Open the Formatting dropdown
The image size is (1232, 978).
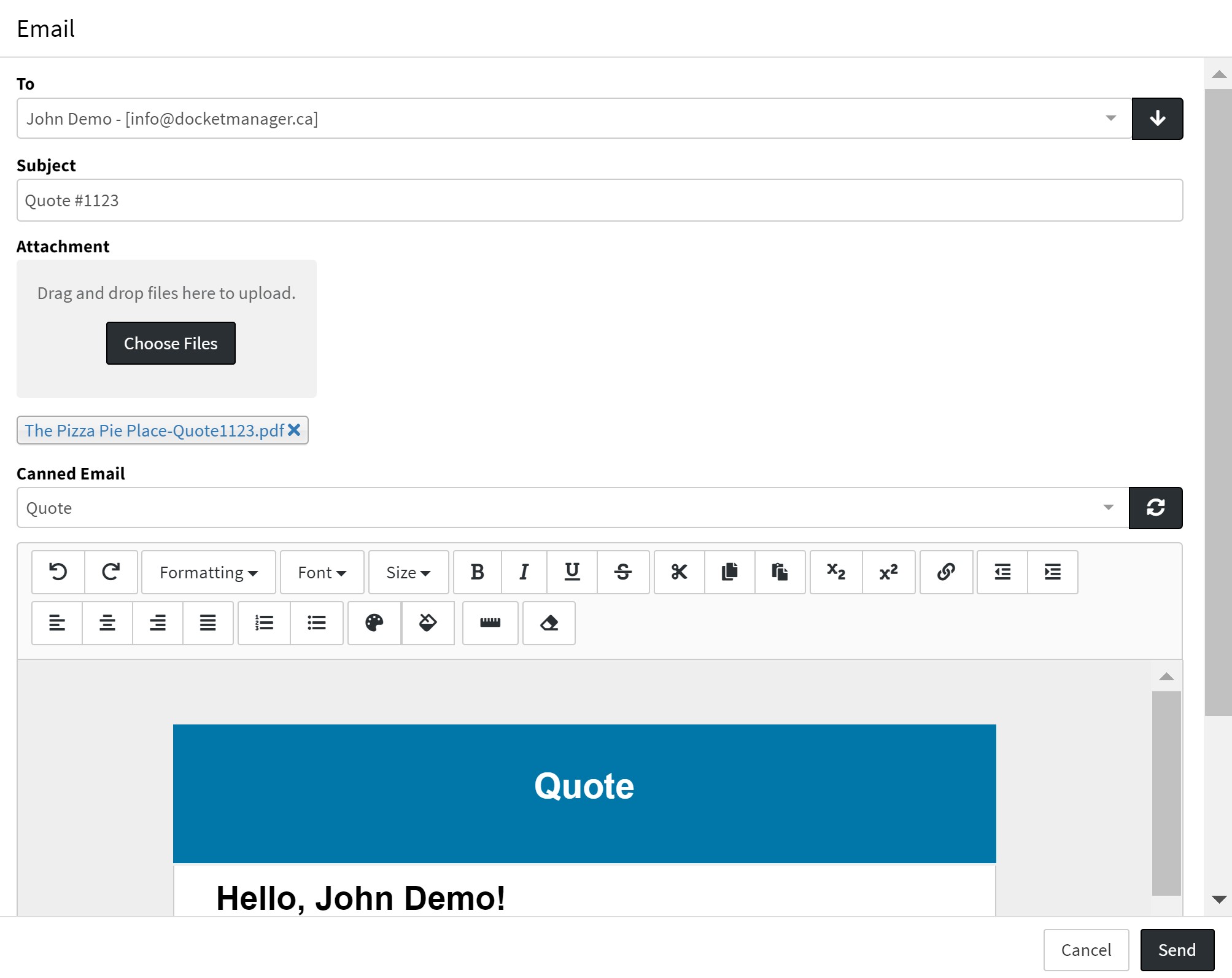pos(208,572)
